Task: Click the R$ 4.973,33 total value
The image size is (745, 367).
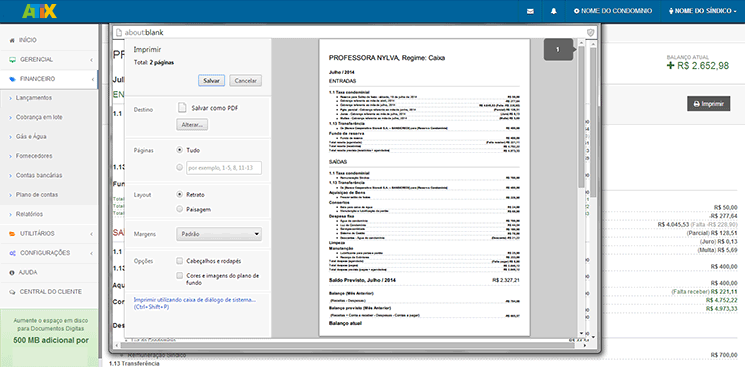Action: click(722, 309)
